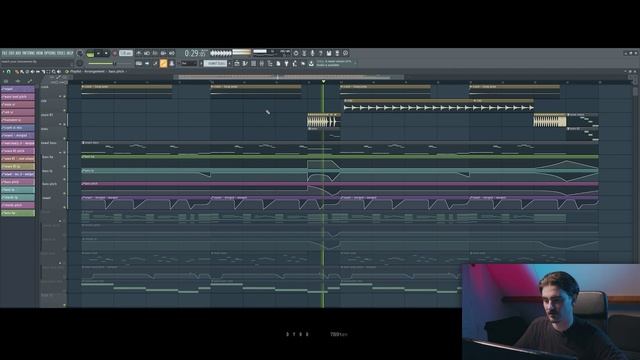Toggle the playlist magnet snap icon
The image size is (640, 360).
point(9,72)
